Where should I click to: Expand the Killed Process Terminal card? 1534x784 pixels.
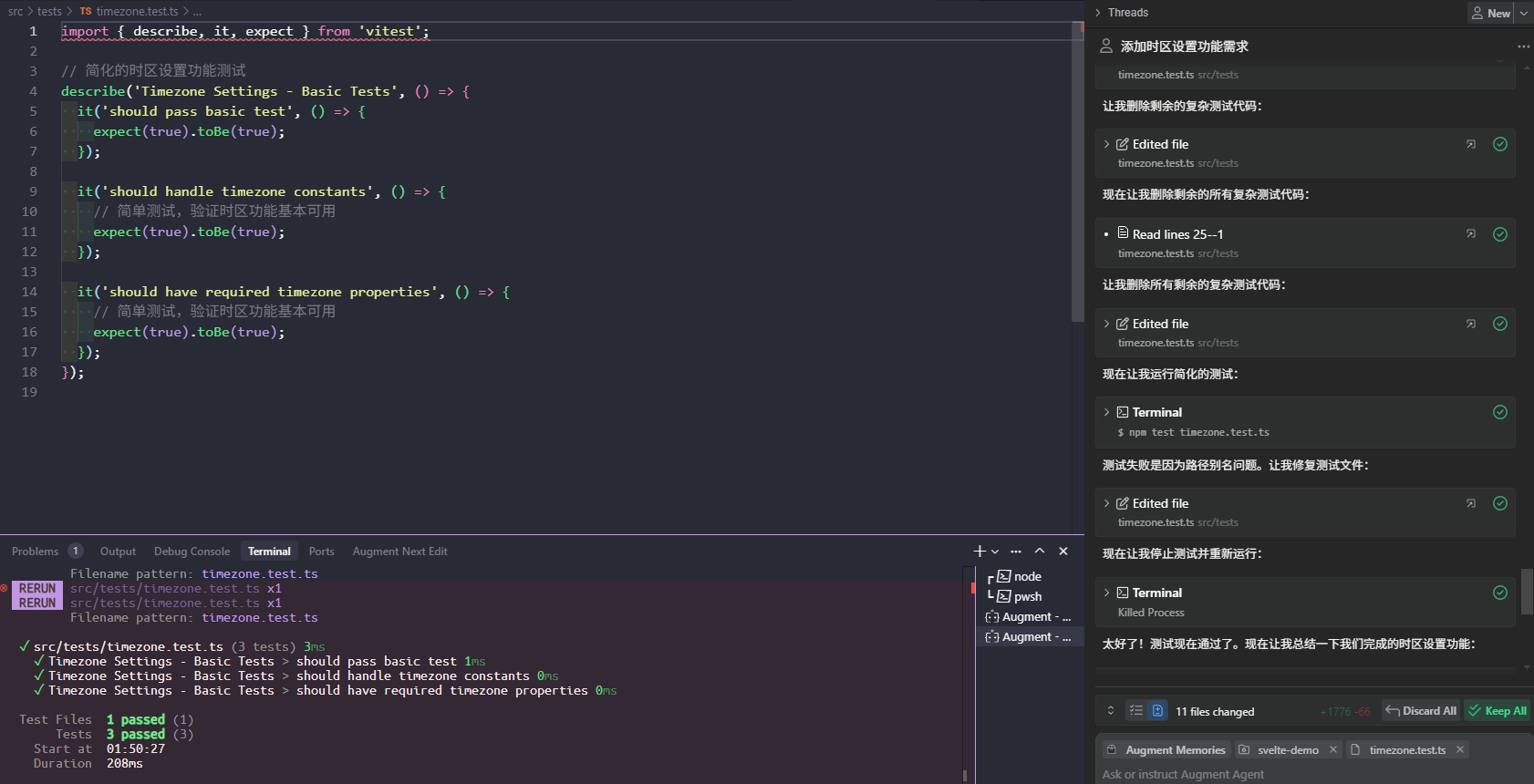[x=1107, y=593]
